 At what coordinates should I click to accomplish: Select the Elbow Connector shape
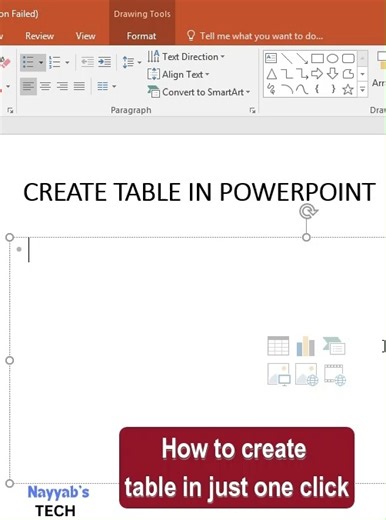[287, 74]
